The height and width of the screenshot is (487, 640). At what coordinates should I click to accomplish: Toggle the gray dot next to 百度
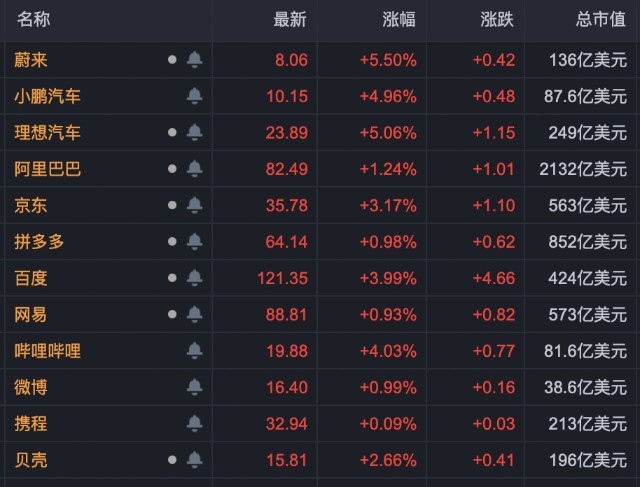coord(172,278)
